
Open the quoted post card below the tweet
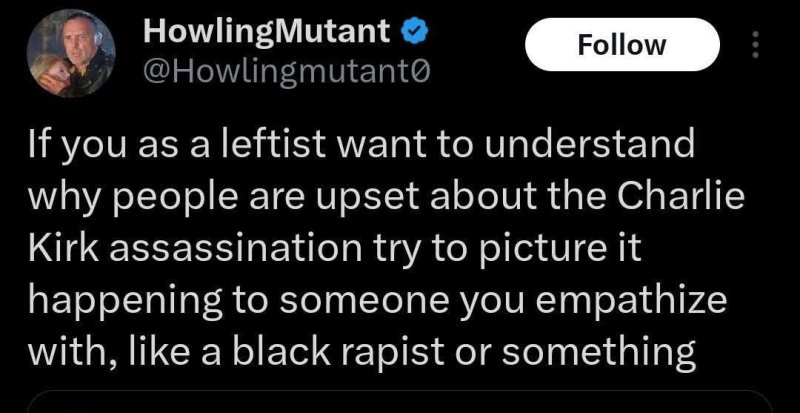(x=400, y=402)
